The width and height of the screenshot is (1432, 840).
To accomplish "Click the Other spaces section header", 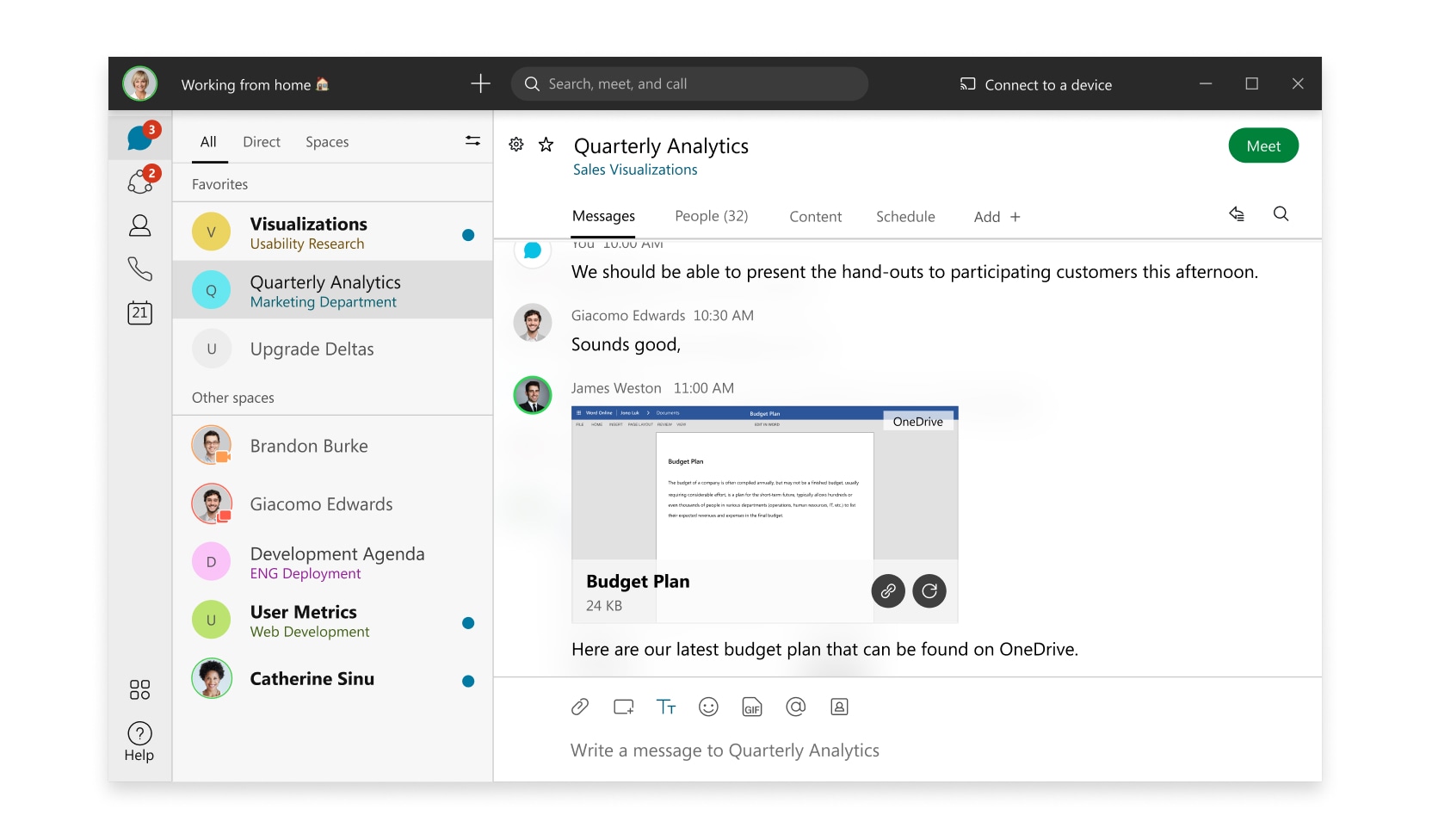I will point(233,398).
